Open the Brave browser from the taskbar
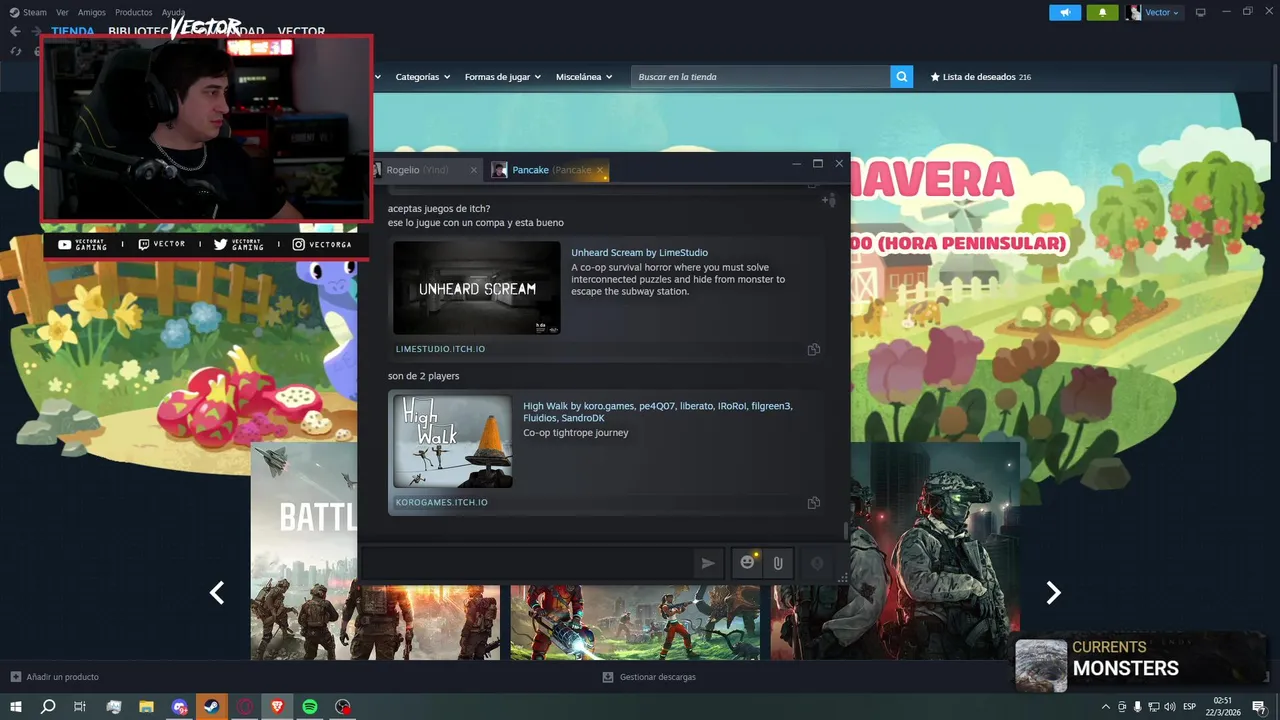1280x720 pixels. 277,707
